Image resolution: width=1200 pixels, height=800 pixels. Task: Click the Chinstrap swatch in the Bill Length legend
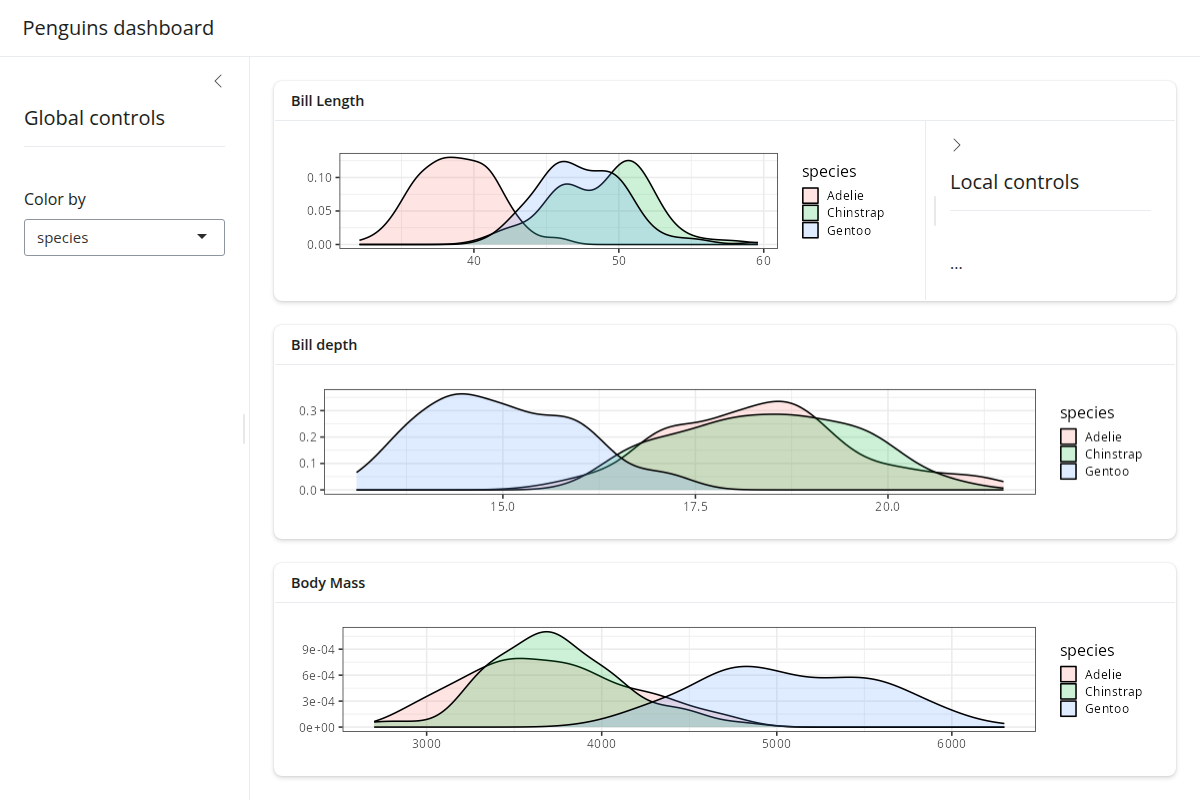810,213
